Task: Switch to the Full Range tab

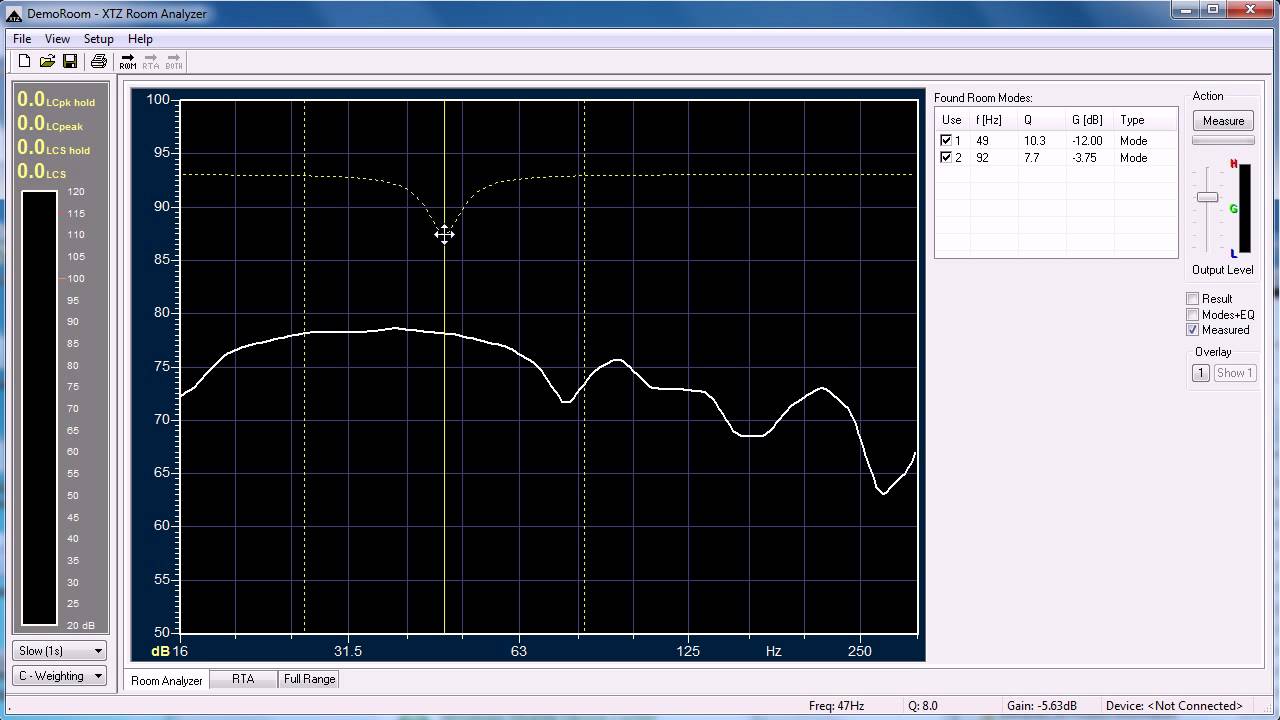Action: tap(310, 679)
